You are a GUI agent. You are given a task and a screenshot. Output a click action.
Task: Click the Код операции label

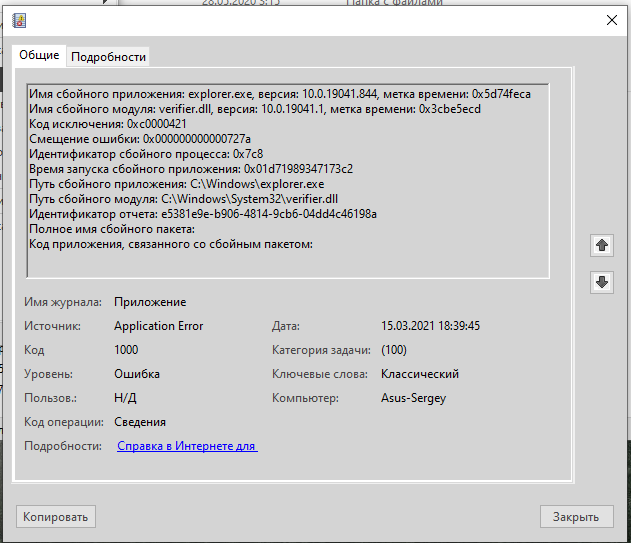64,422
